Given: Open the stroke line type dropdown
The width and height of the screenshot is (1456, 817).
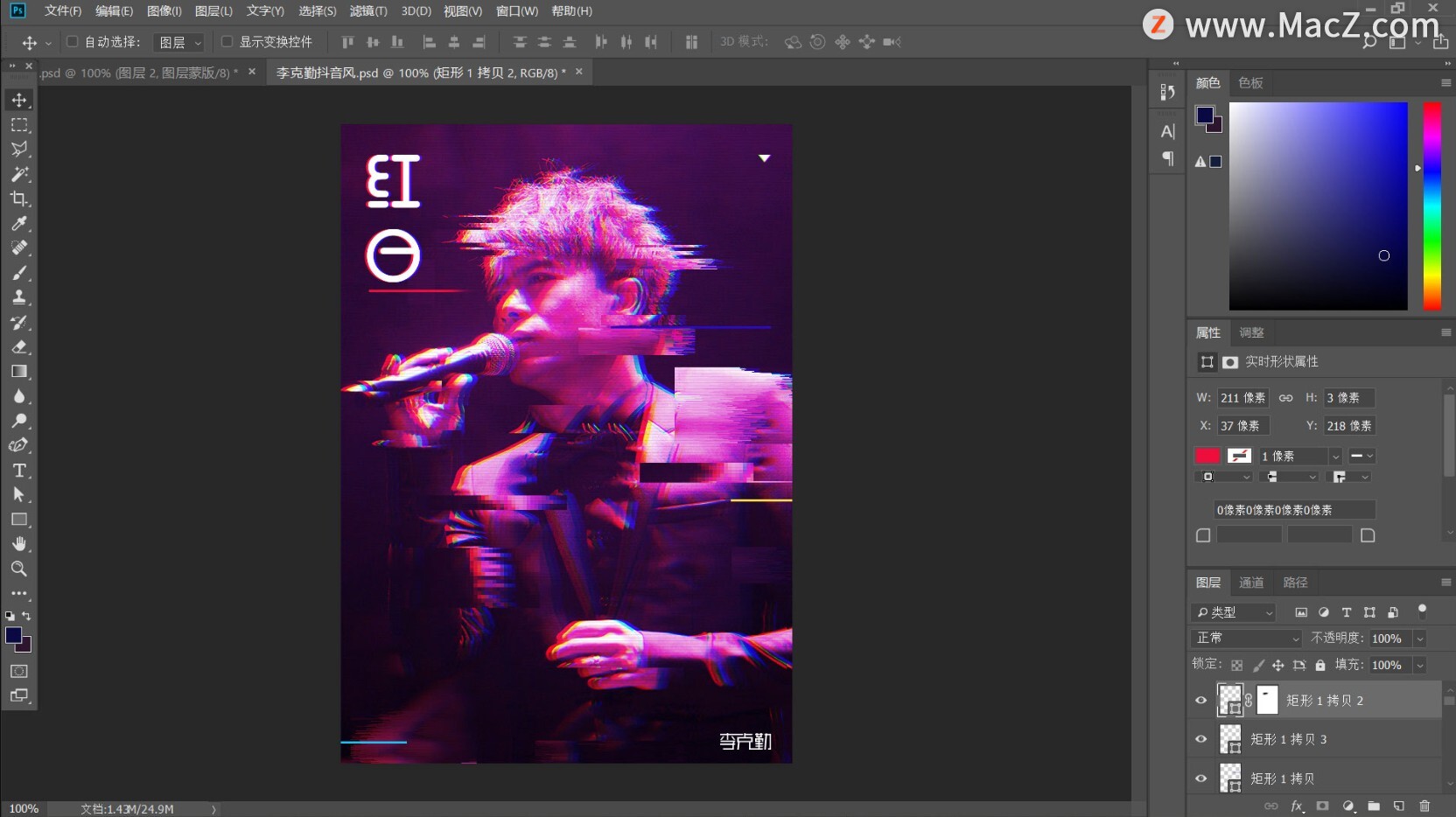Looking at the screenshot, I should point(1361,456).
